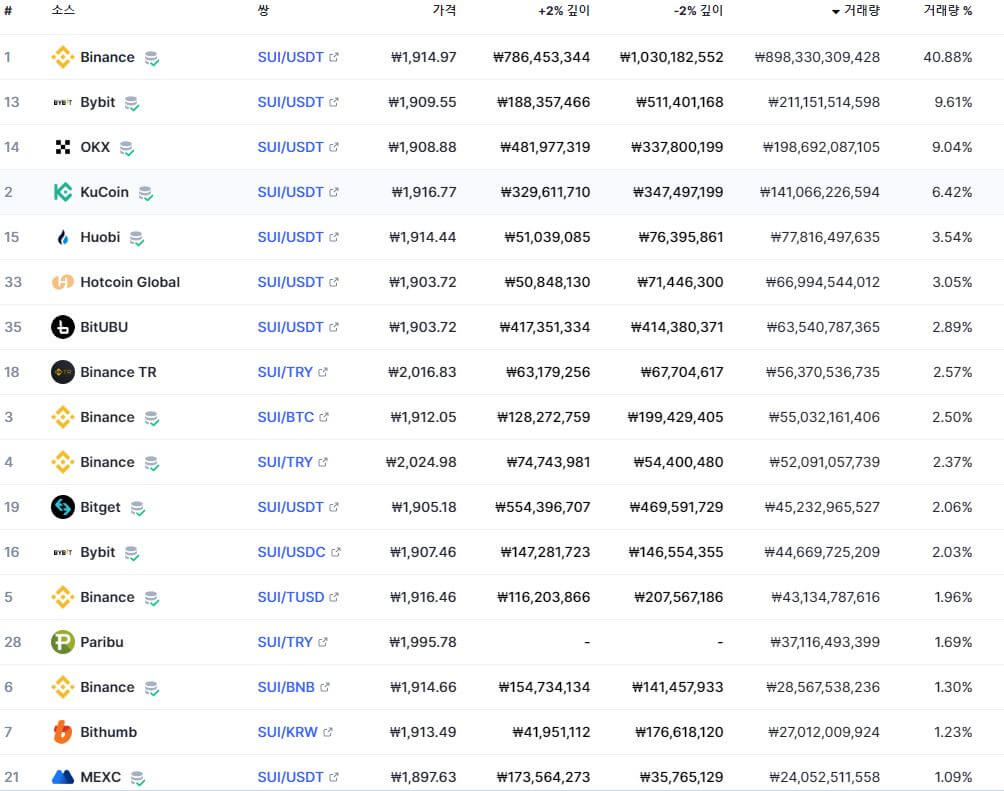Sort by the -2% 깊이 column header
The width and height of the screenshot is (1004, 791).
tap(699, 10)
